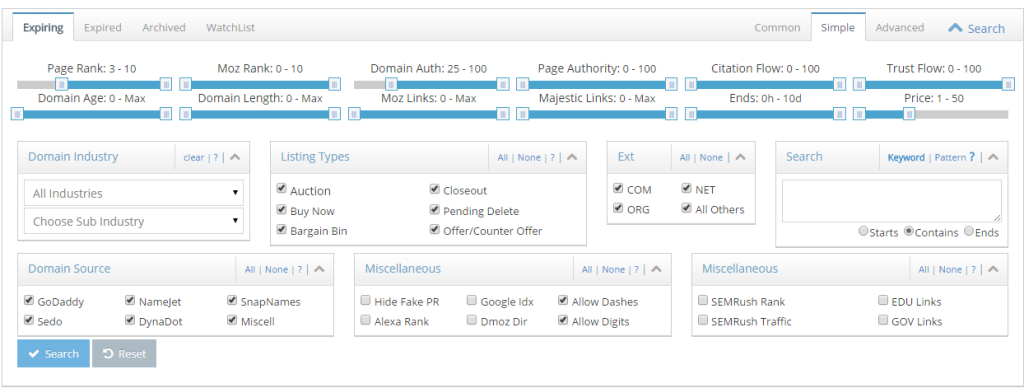Screen dimensions: 1024x388
Task: Click help question mark beside Pattern
Action: (972, 157)
